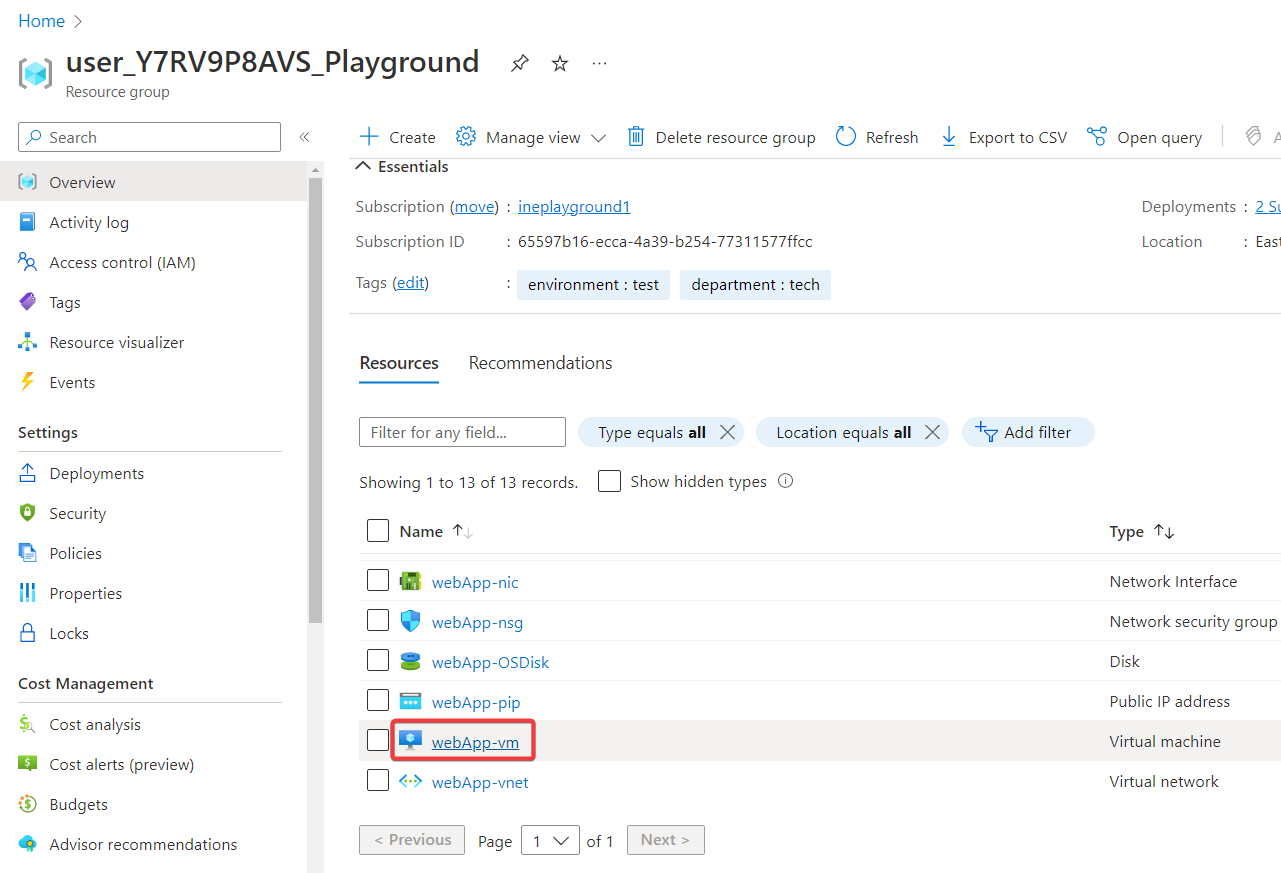Open Access control (IAM) in sidebar

[122, 263]
